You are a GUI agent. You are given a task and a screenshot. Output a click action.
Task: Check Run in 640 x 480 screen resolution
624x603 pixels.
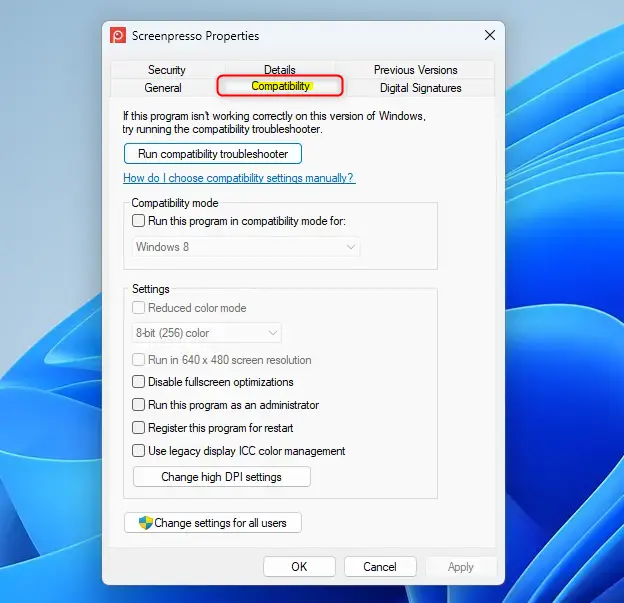click(x=138, y=360)
